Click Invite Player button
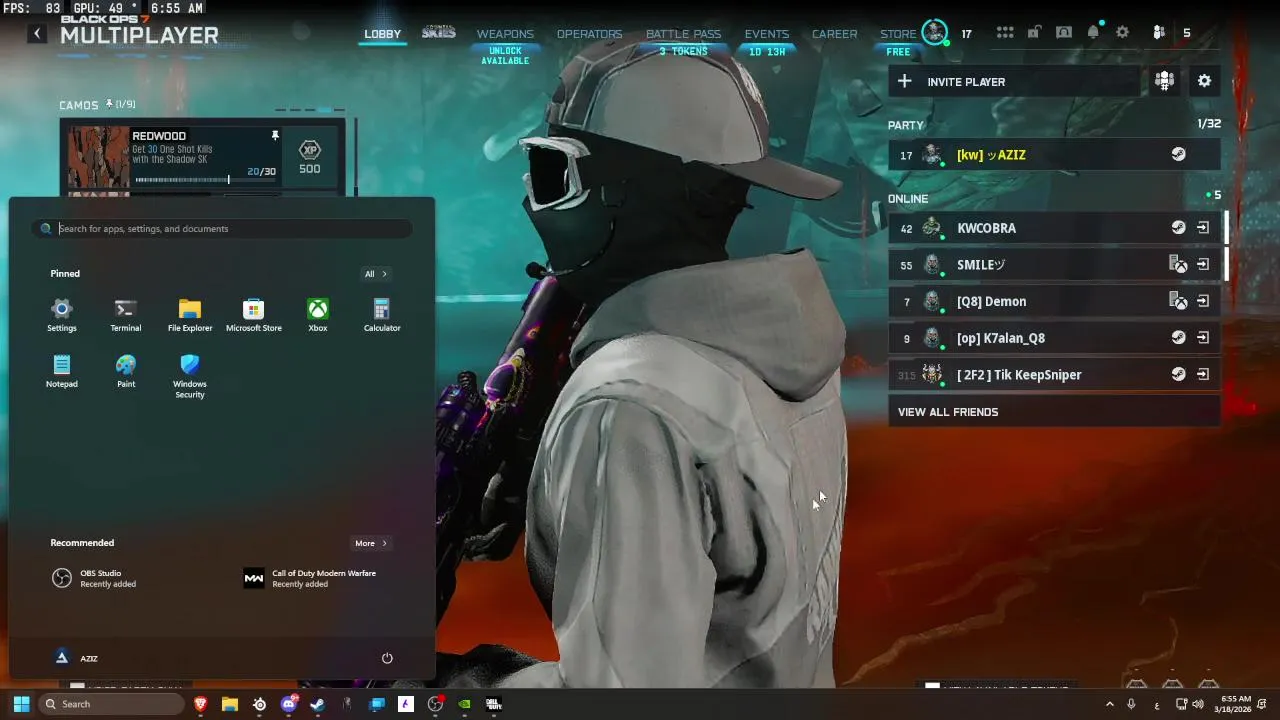The width and height of the screenshot is (1280, 720). coord(1014,82)
